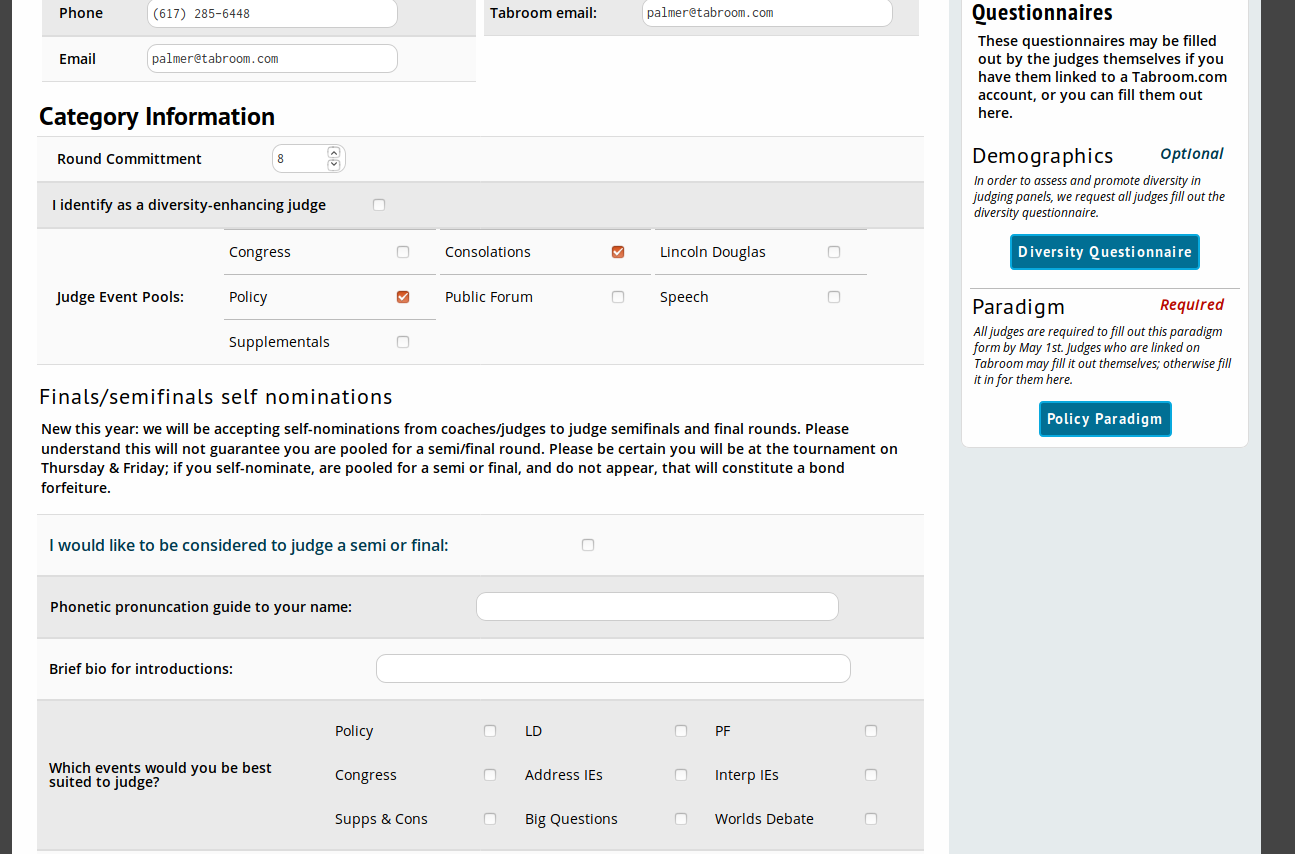1295x854 pixels.
Task: Uncheck the Policy judge pool checkbox
Action: pos(403,297)
